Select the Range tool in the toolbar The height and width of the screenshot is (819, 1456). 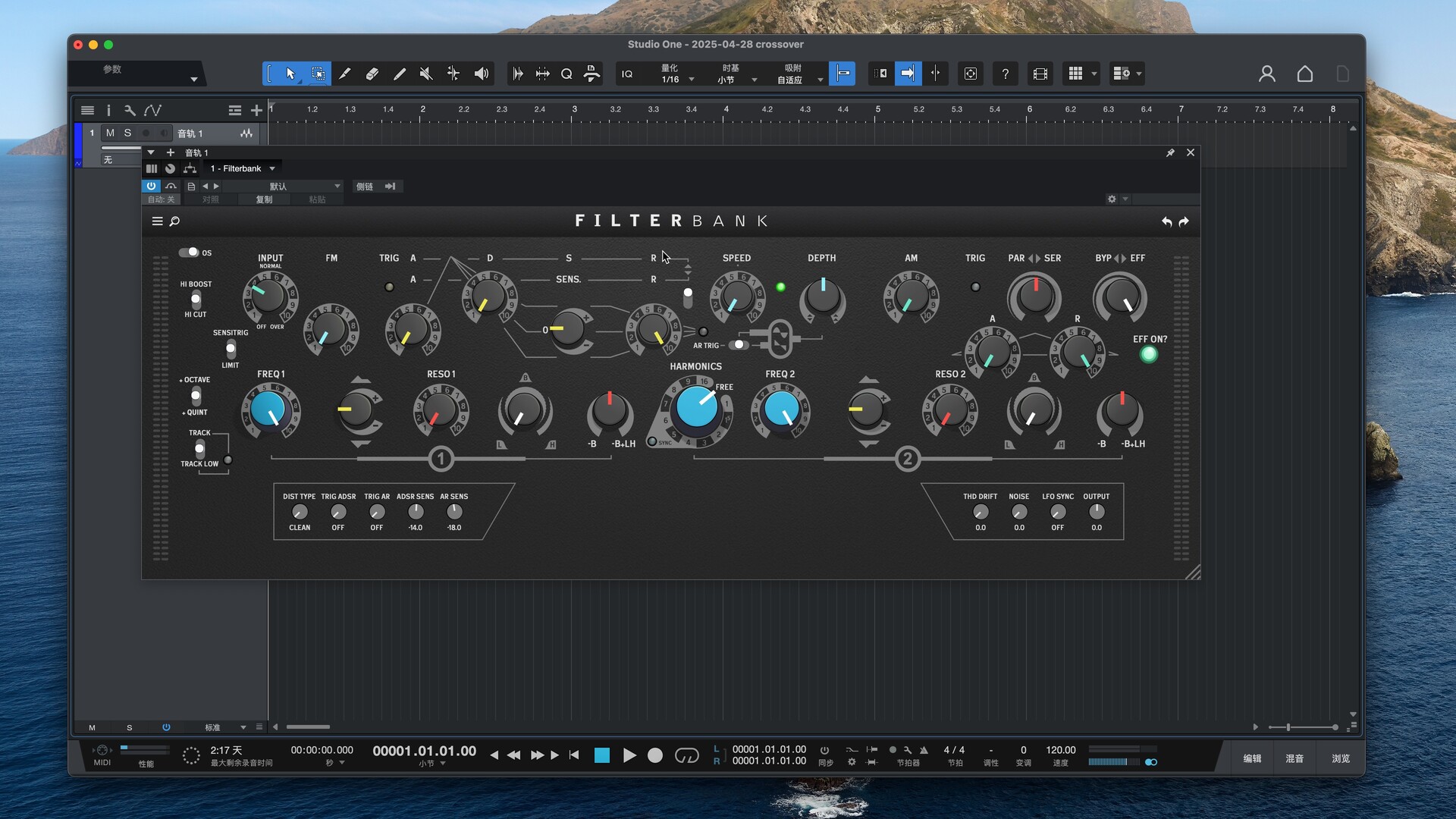tap(318, 74)
